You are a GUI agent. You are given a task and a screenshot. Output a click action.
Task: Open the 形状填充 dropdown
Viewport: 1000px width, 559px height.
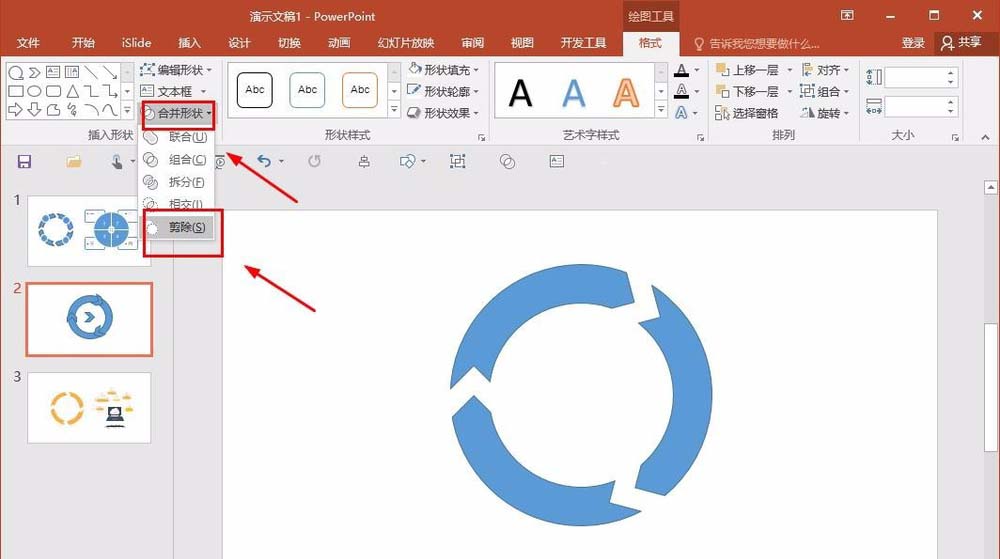pyautogui.click(x=443, y=69)
